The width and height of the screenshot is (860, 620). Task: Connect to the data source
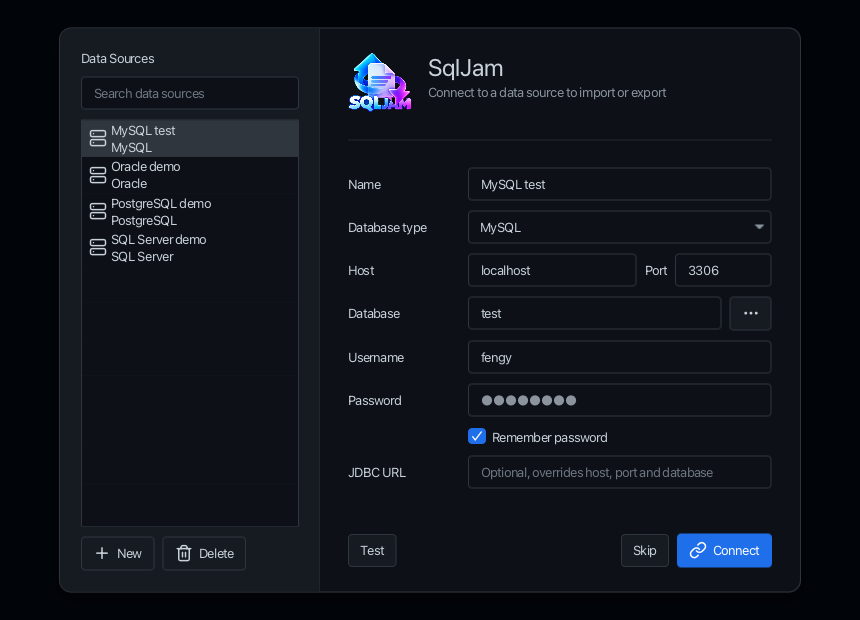(724, 550)
